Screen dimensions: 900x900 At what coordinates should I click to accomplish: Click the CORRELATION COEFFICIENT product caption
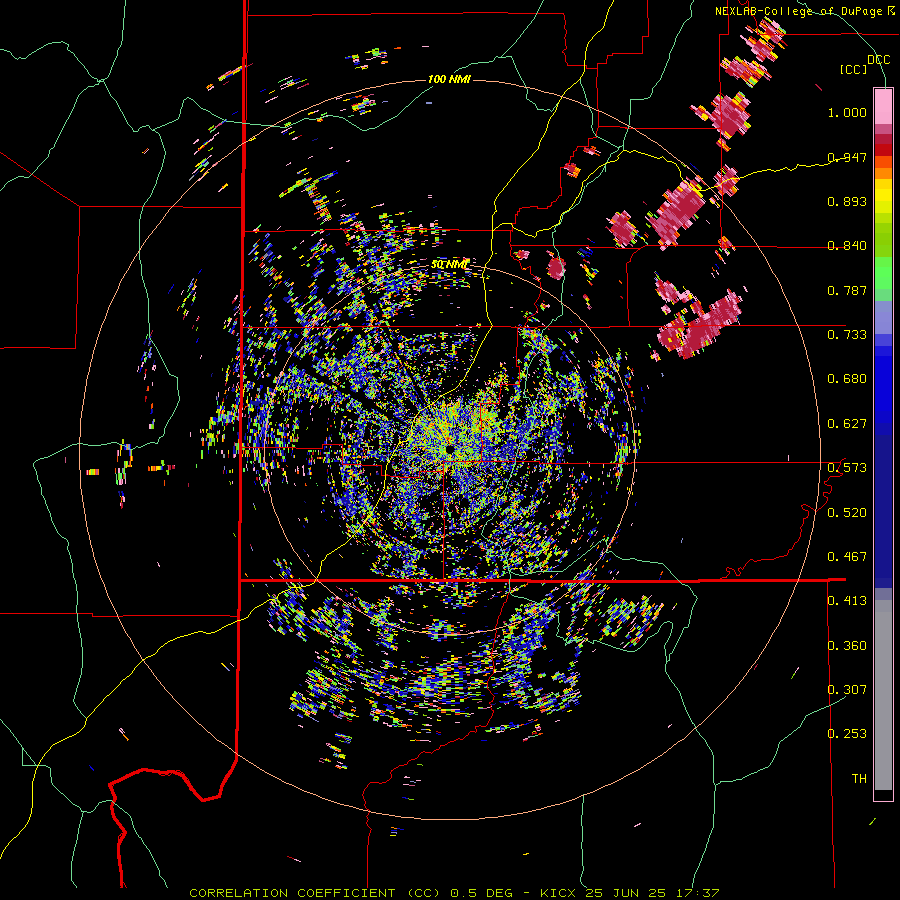[454, 893]
